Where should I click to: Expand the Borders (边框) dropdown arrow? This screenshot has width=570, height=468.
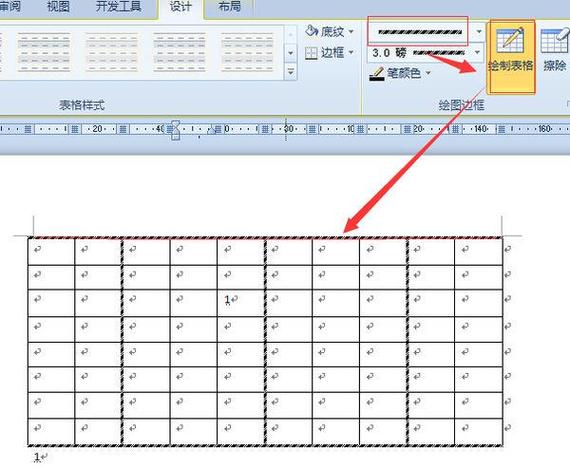click(x=351, y=53)
